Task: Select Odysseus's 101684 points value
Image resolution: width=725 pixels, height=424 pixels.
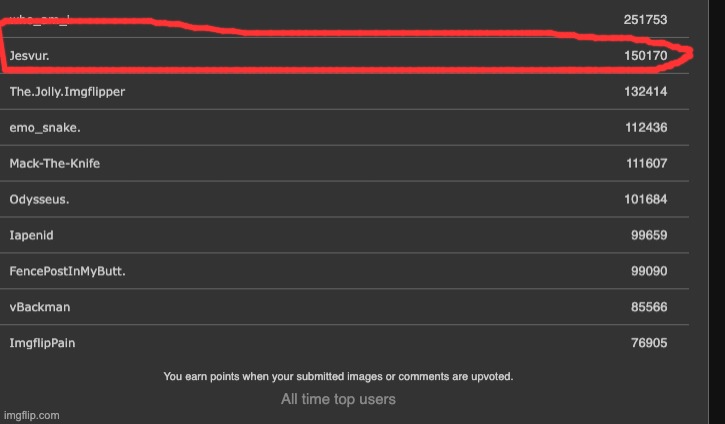Action: point(644,199)
